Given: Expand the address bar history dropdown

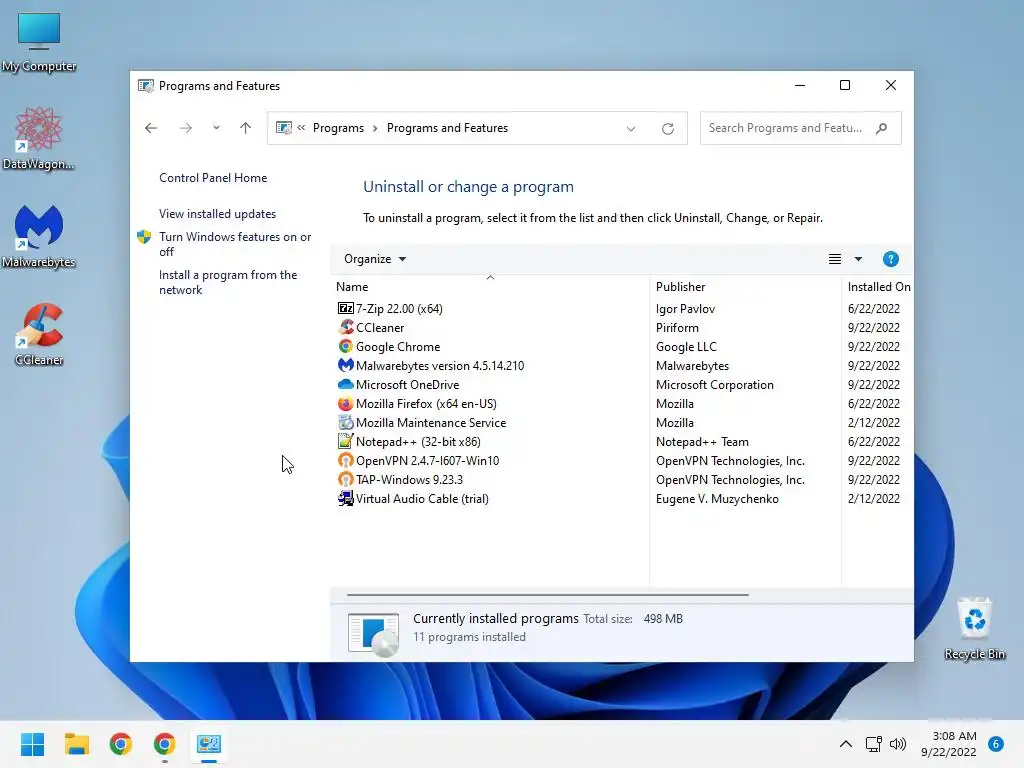Looking at the screenshot, I should [x=631, y=129].
